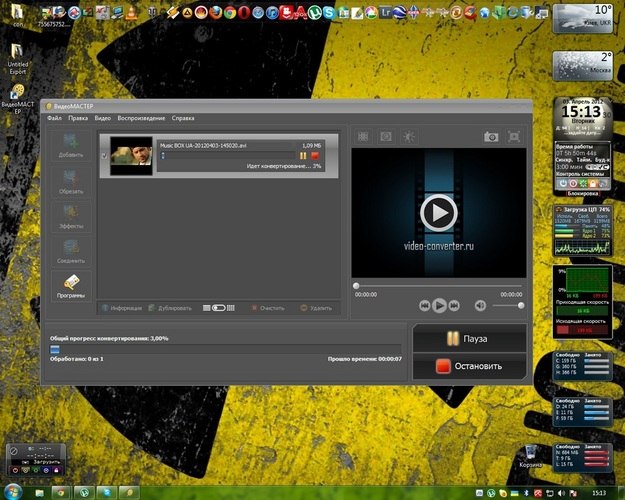
Task: Stop the file with small red stop icon
Action: (315, 155)
